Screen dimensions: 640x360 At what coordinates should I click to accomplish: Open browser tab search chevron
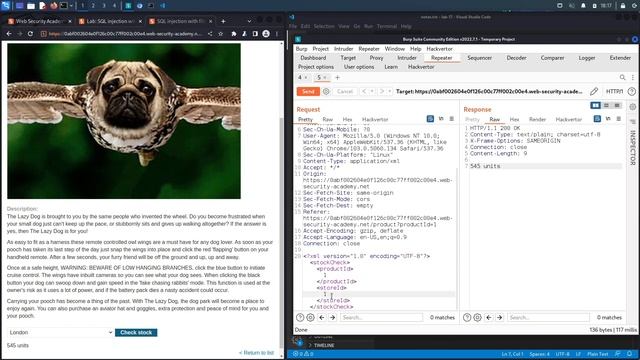(x=249, y=21)
